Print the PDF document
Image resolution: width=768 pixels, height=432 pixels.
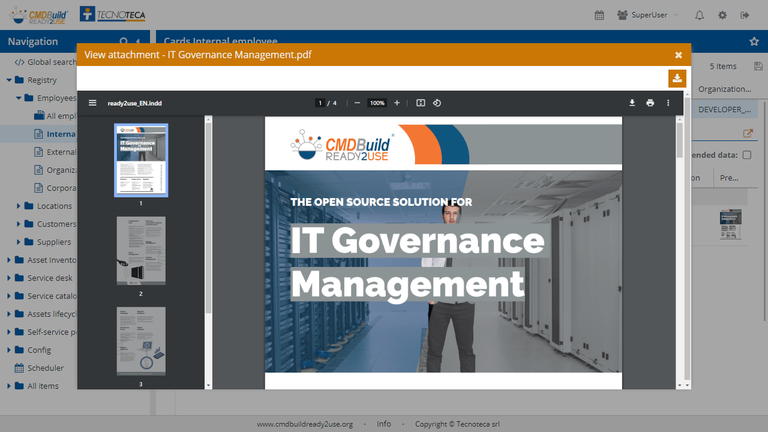click(x=650, y=103)
